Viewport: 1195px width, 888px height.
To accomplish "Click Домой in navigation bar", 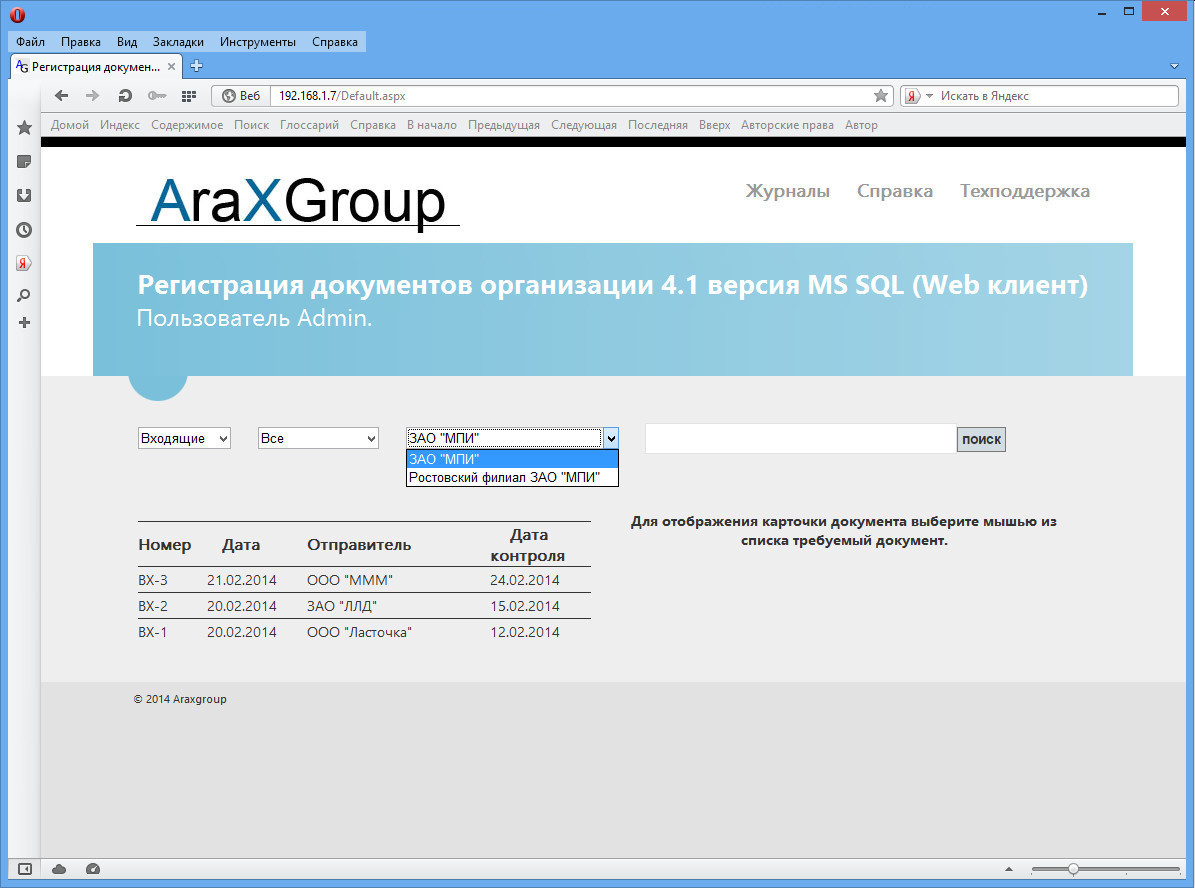I will point(70,125).
